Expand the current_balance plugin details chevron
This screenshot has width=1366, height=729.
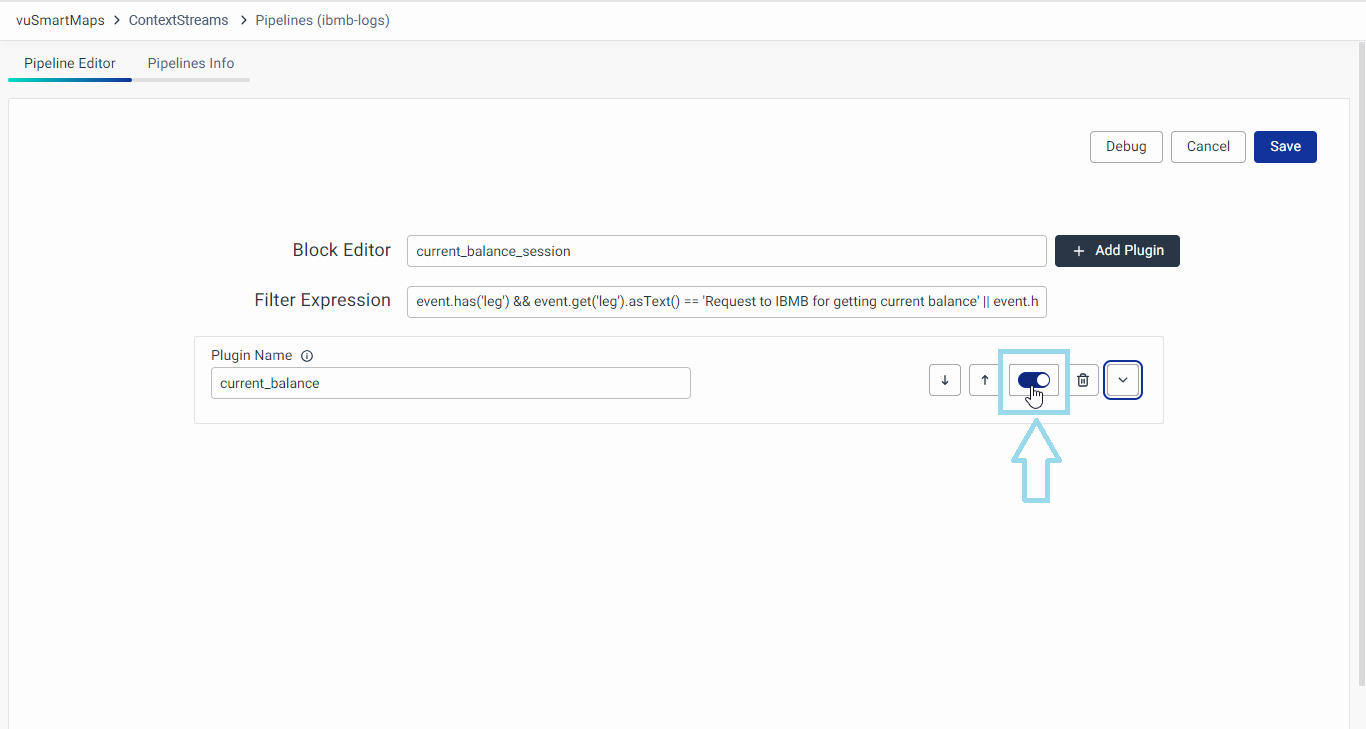tap(1123, 380)
